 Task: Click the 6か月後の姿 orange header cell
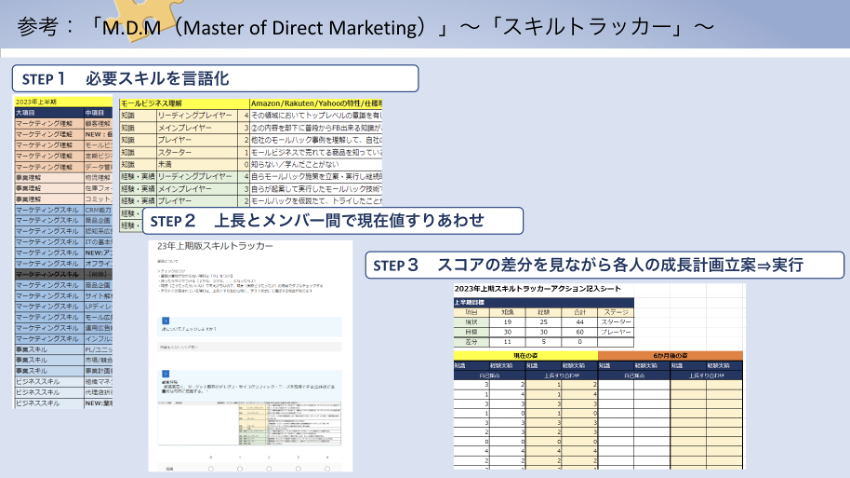click(671, 355)
